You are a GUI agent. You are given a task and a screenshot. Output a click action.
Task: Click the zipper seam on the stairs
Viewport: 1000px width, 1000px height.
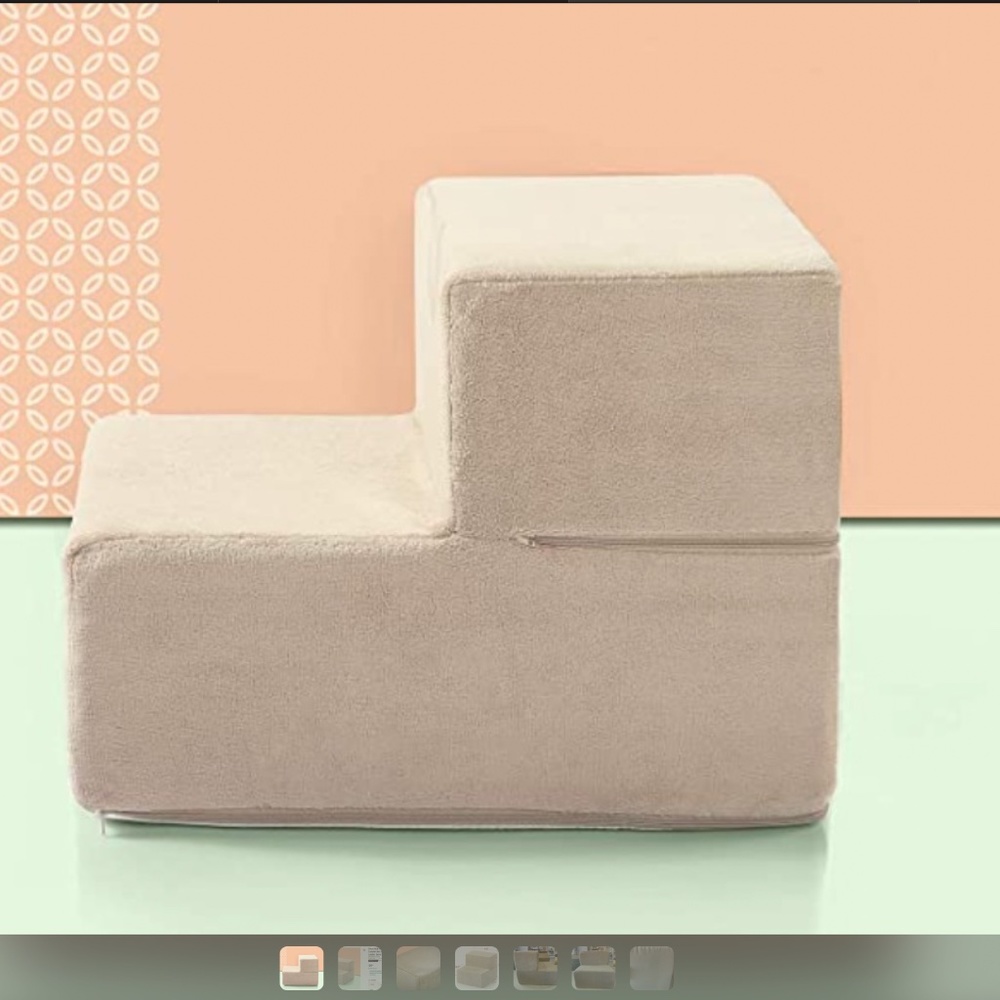click(x=680, y=541)
